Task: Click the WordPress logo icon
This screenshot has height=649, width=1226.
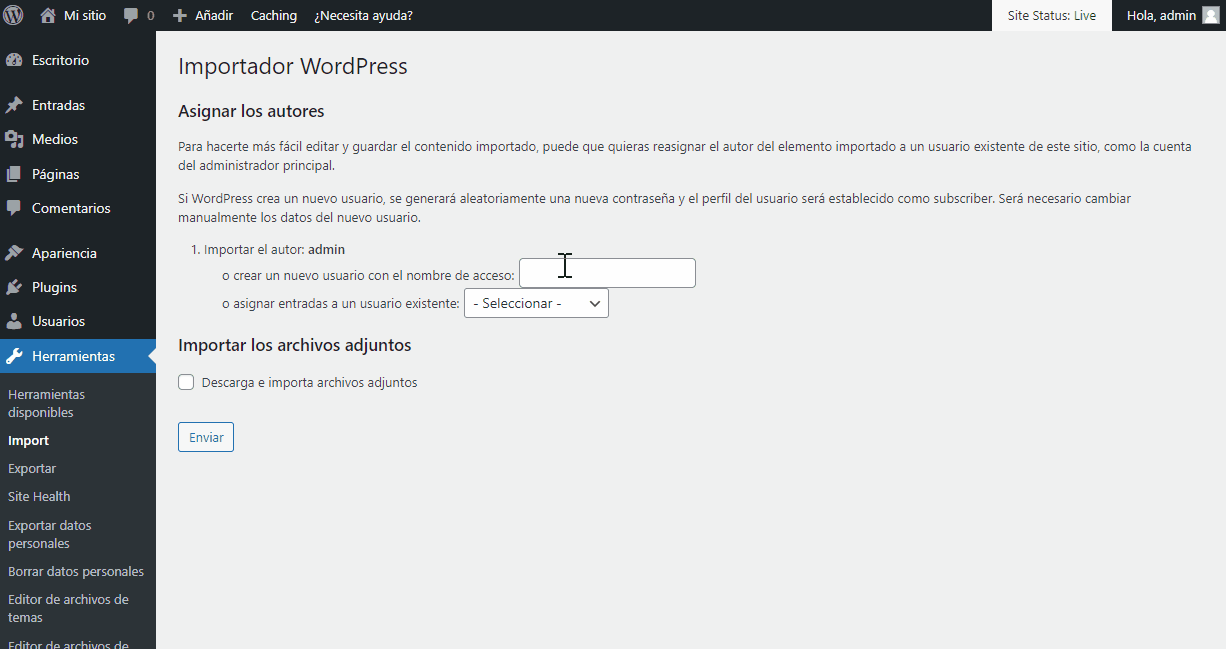Action: pyautogui.click(x=13, y=15)
